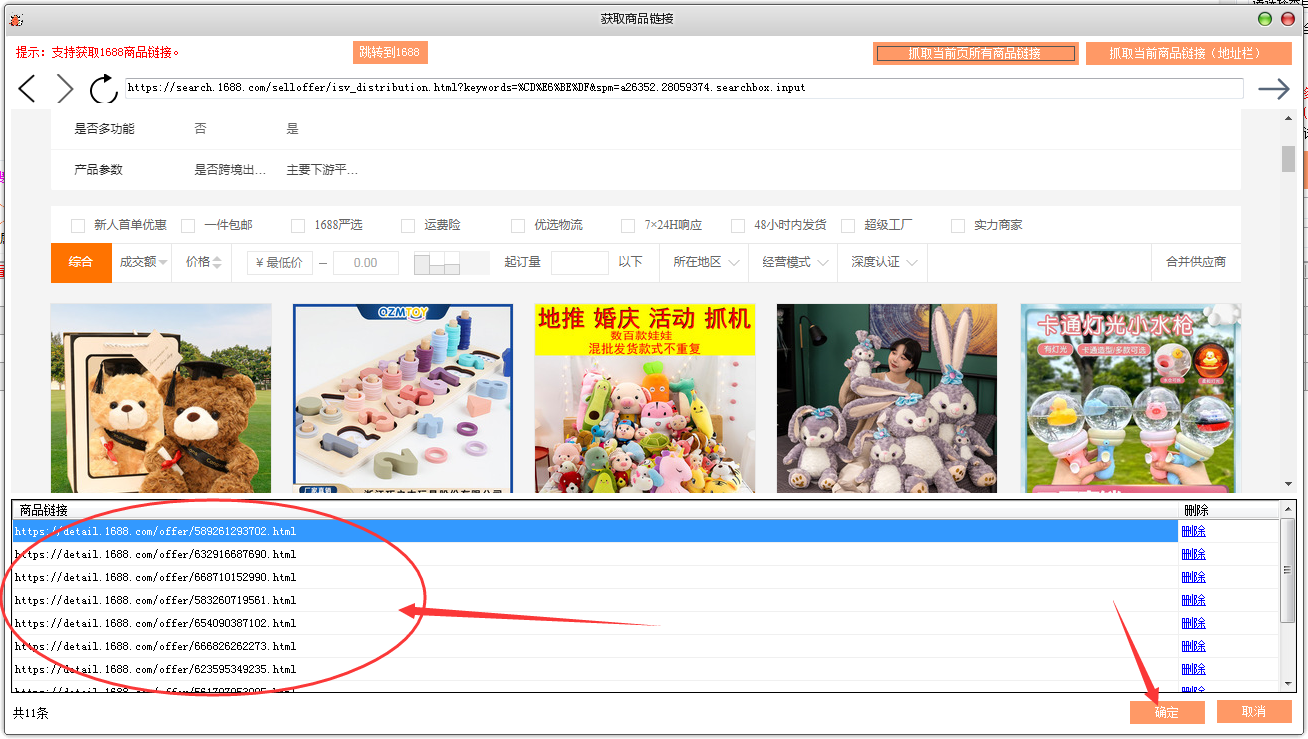Delete link 589261293702 via its 删除
The image size is (1308, 739).
[x=1193, y=531]
